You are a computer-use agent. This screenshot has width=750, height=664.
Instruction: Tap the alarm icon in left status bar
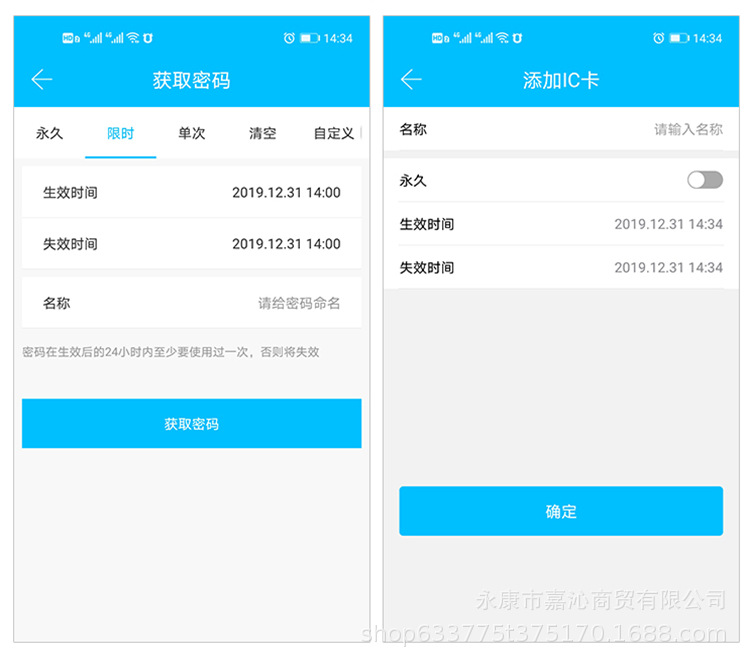click(x=289, y=38)
